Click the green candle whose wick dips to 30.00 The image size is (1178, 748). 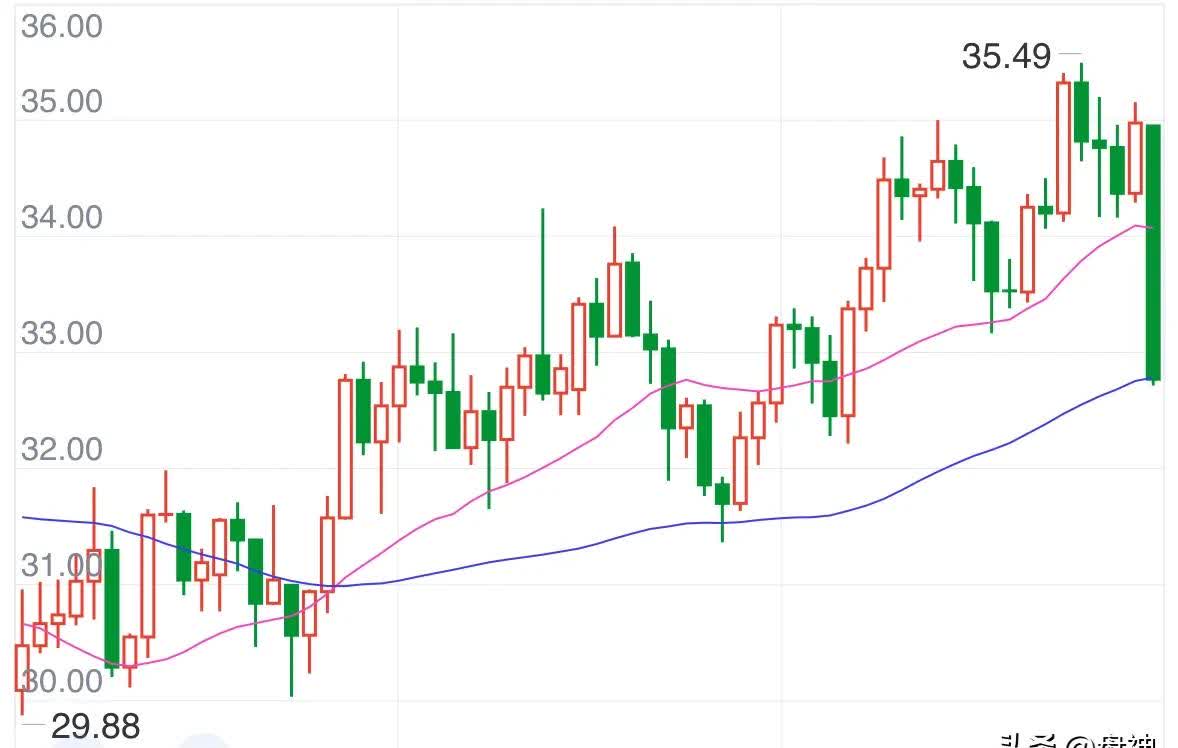[x=291, y=610]
